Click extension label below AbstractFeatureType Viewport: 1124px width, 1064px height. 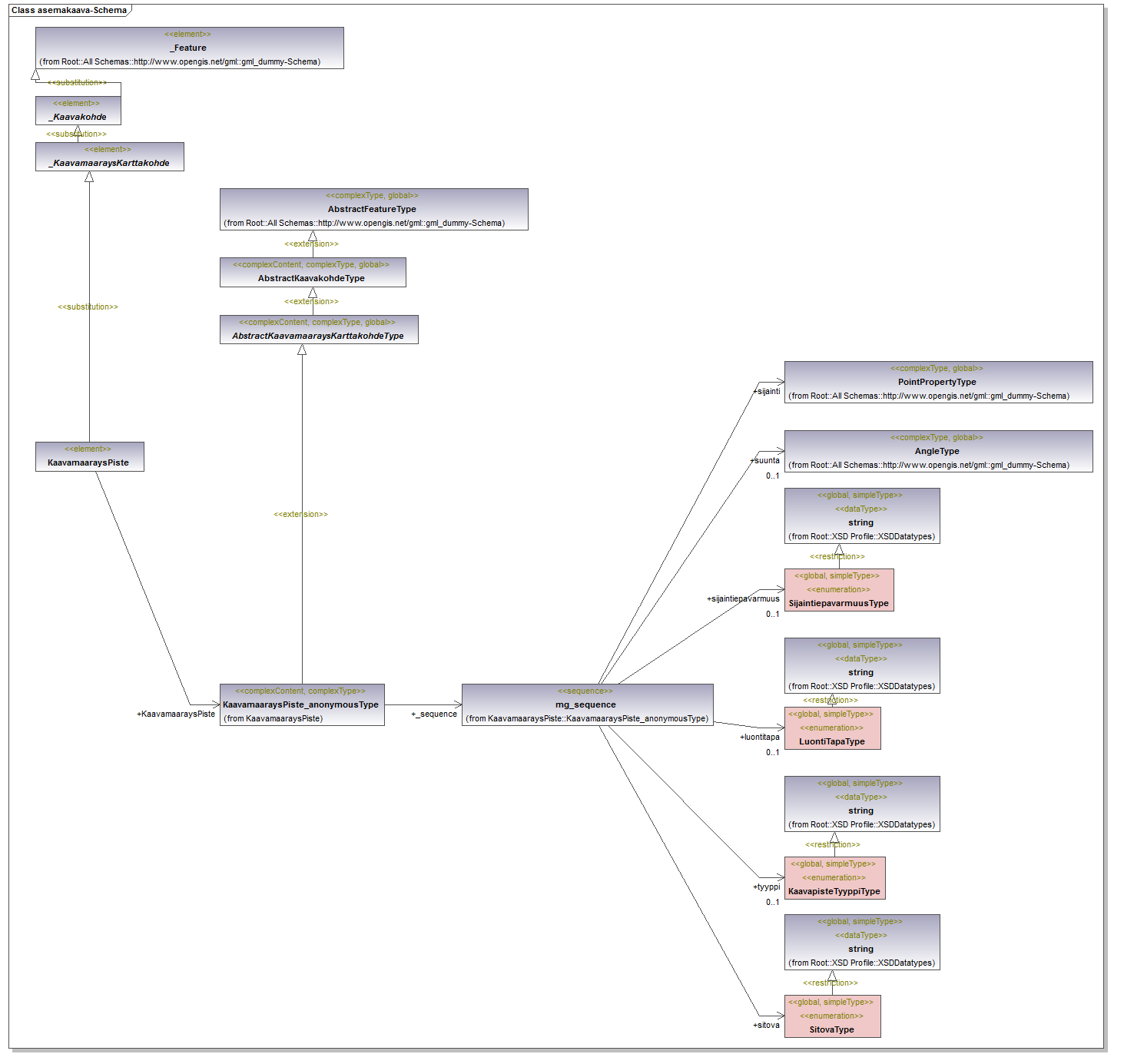point(311,244)
